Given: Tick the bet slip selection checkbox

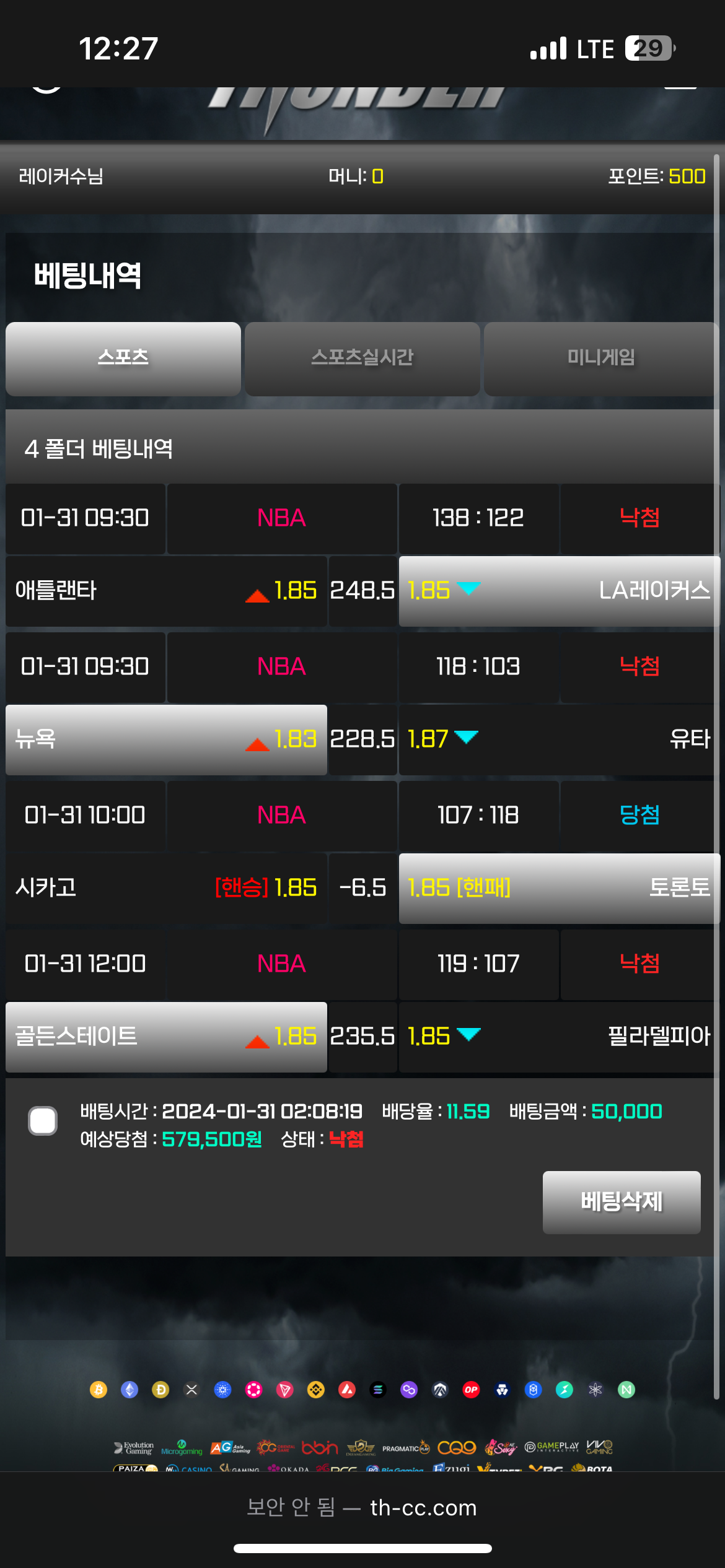Looking at the screenshot, I should click(43, 1121).
